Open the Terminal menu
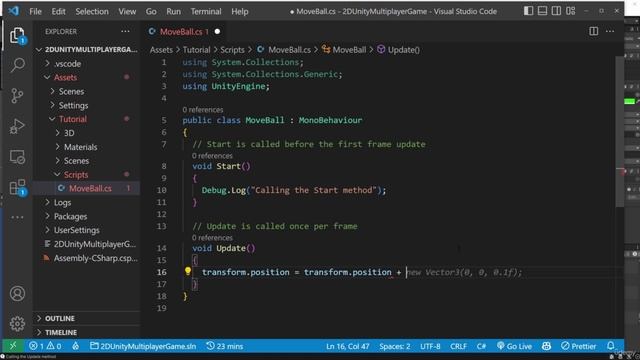 click(x=206, y=11)
